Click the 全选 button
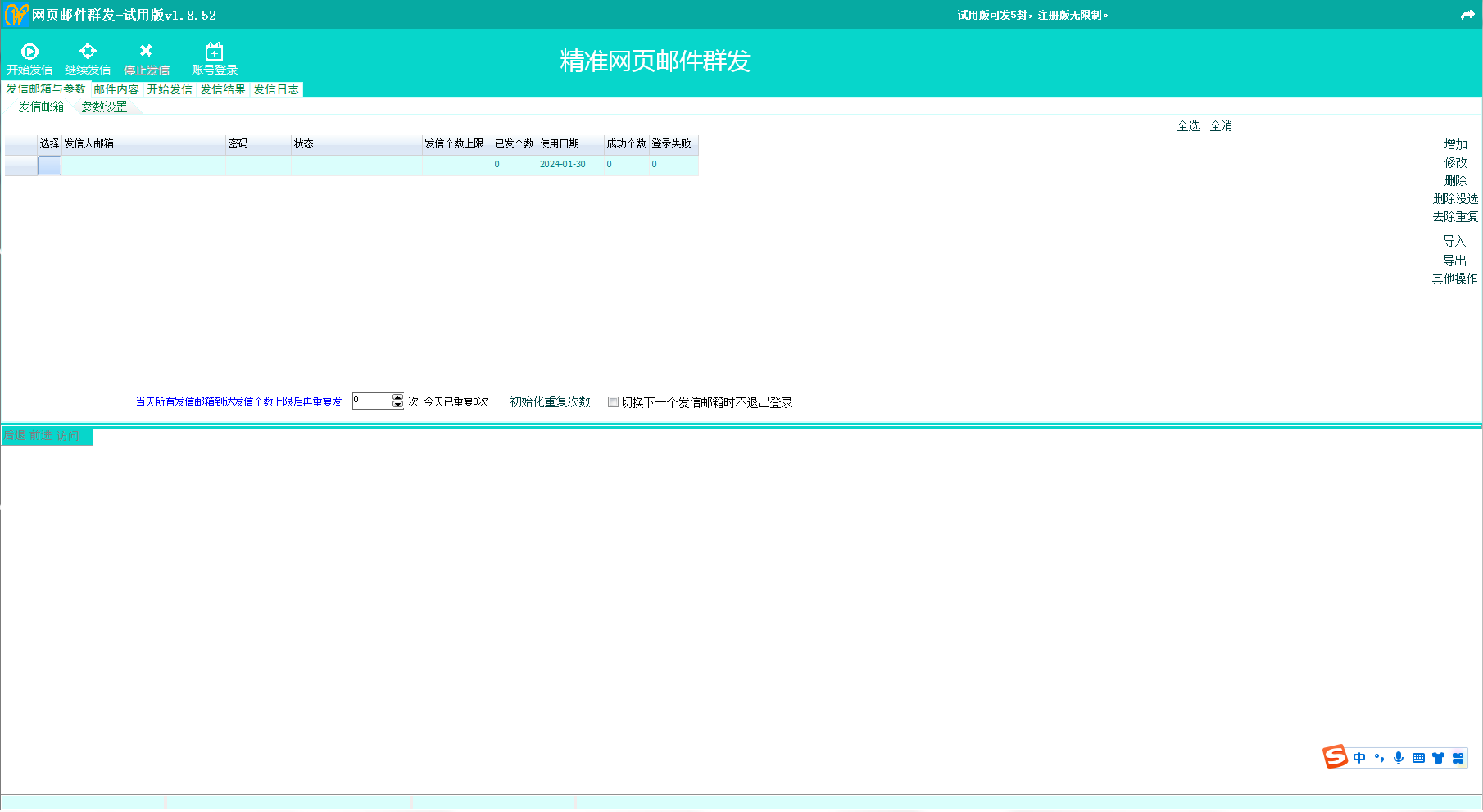The image size is (1483, 812). (x=1188, y=125)
